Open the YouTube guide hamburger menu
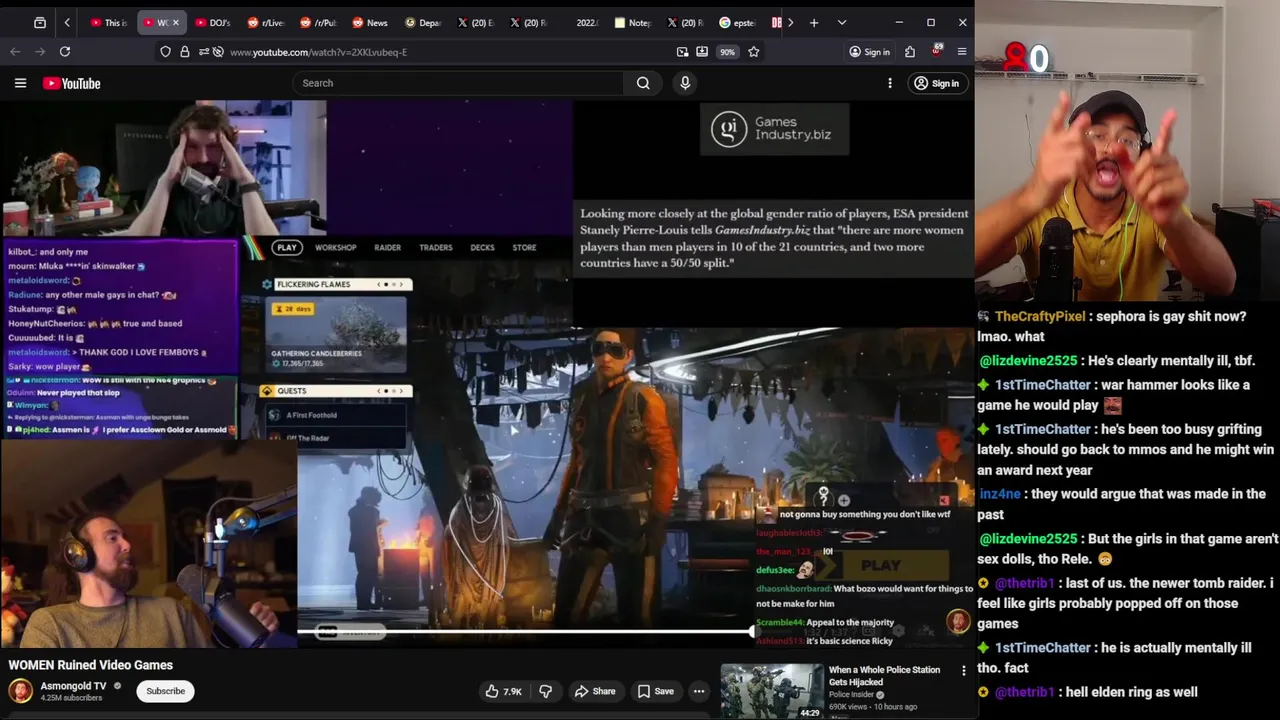The width and height of the screenshot is (1280, 720). (x=20, y=83)
